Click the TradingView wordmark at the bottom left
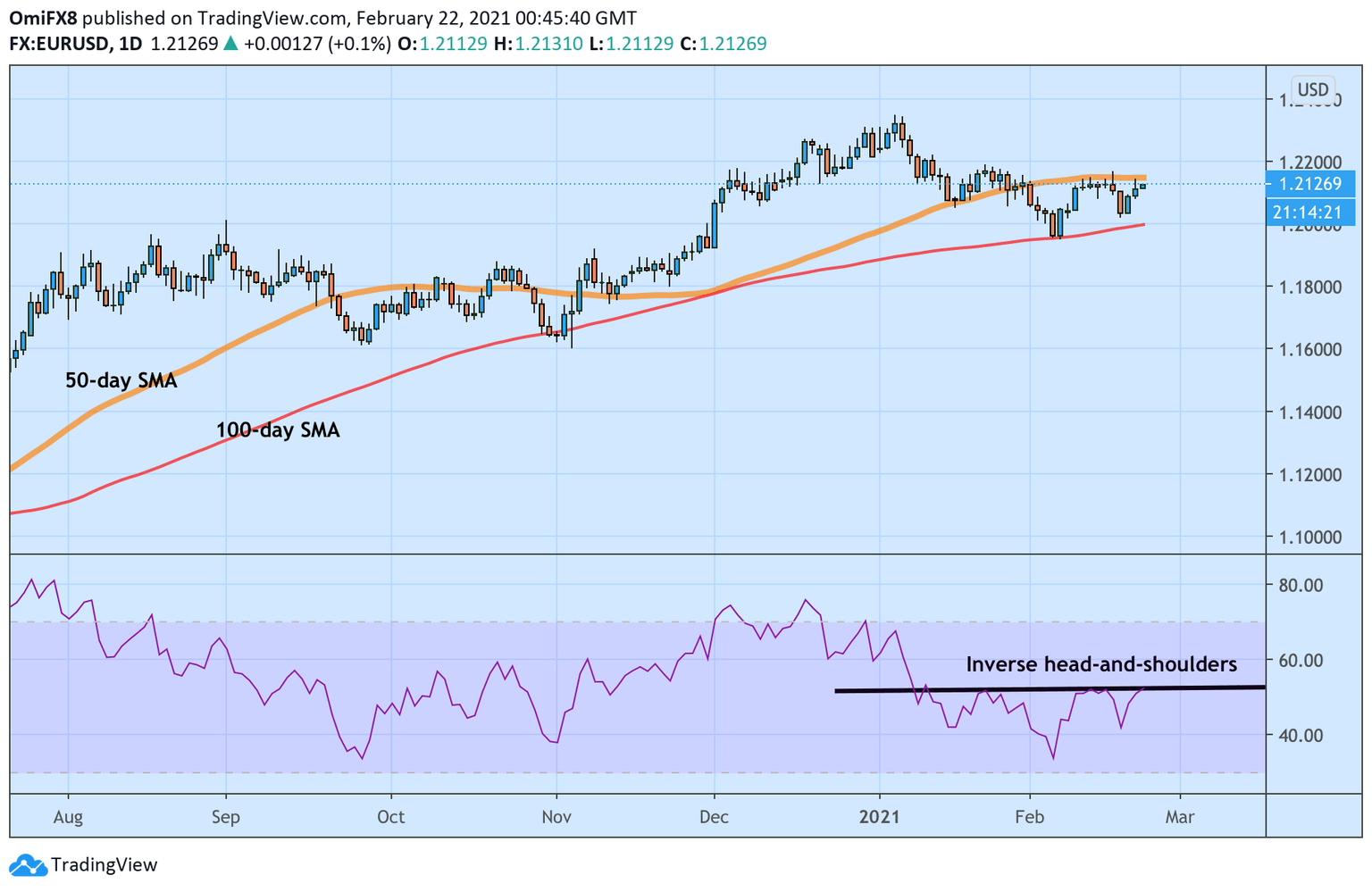Screen dimensions: 1372x892 (x=104, y=865)
